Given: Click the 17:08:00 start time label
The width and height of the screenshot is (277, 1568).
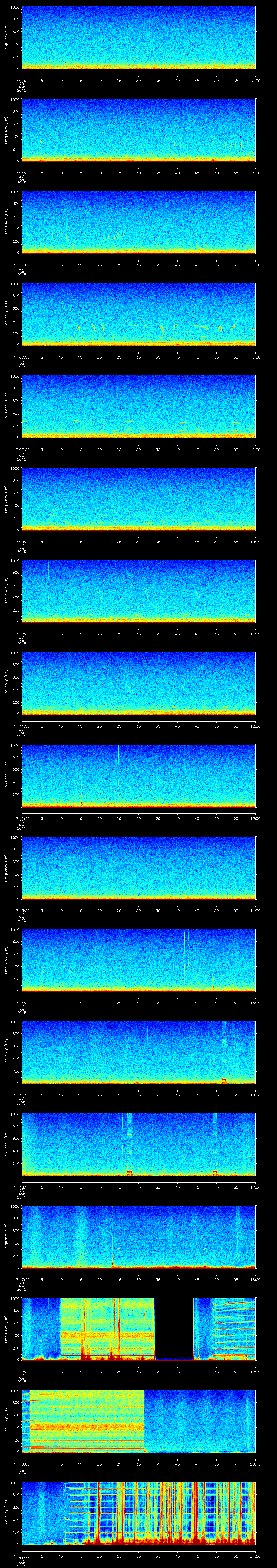Looking at the screenshot, I should [x=21, y=449].
